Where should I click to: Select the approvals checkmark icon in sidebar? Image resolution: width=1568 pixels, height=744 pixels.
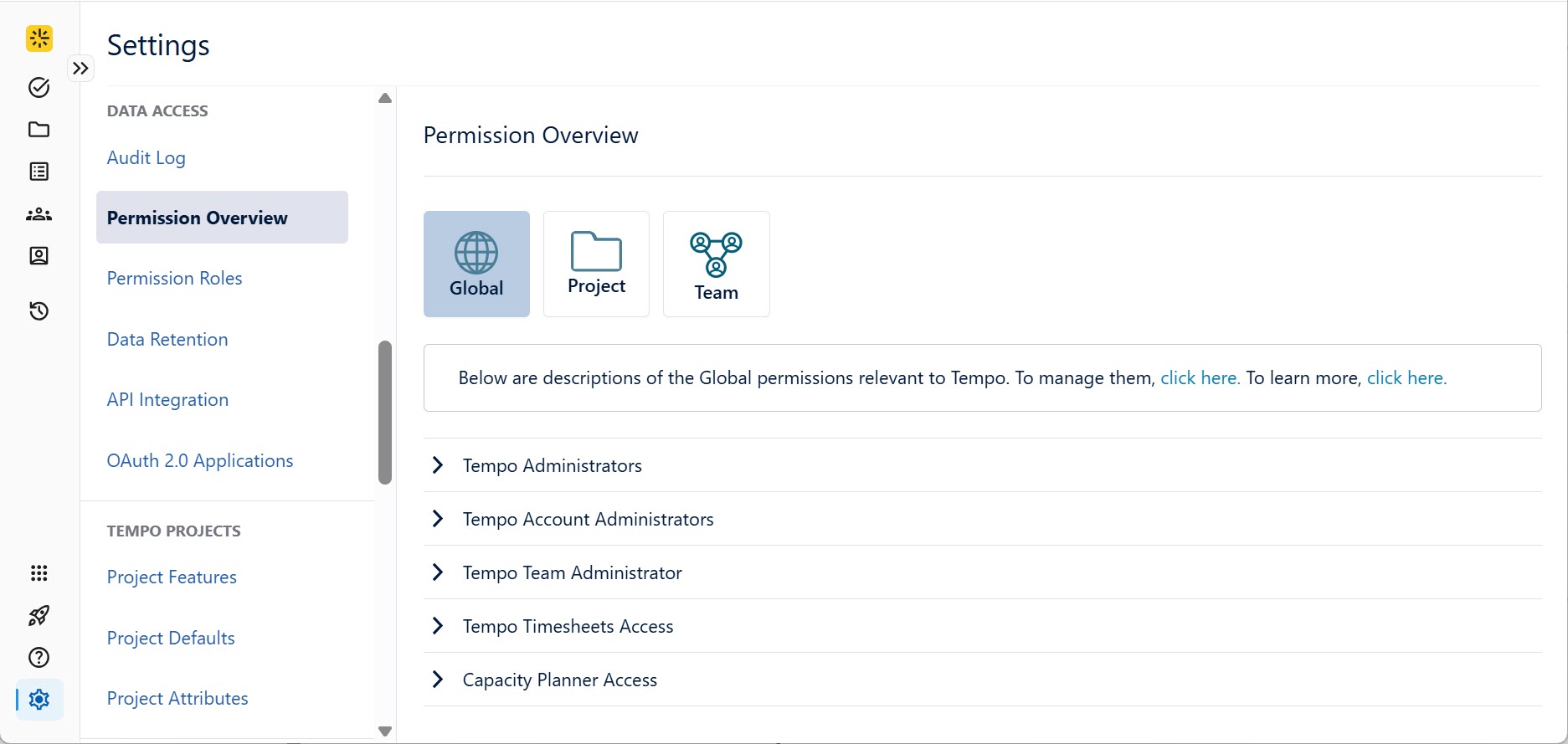point(39,87)
